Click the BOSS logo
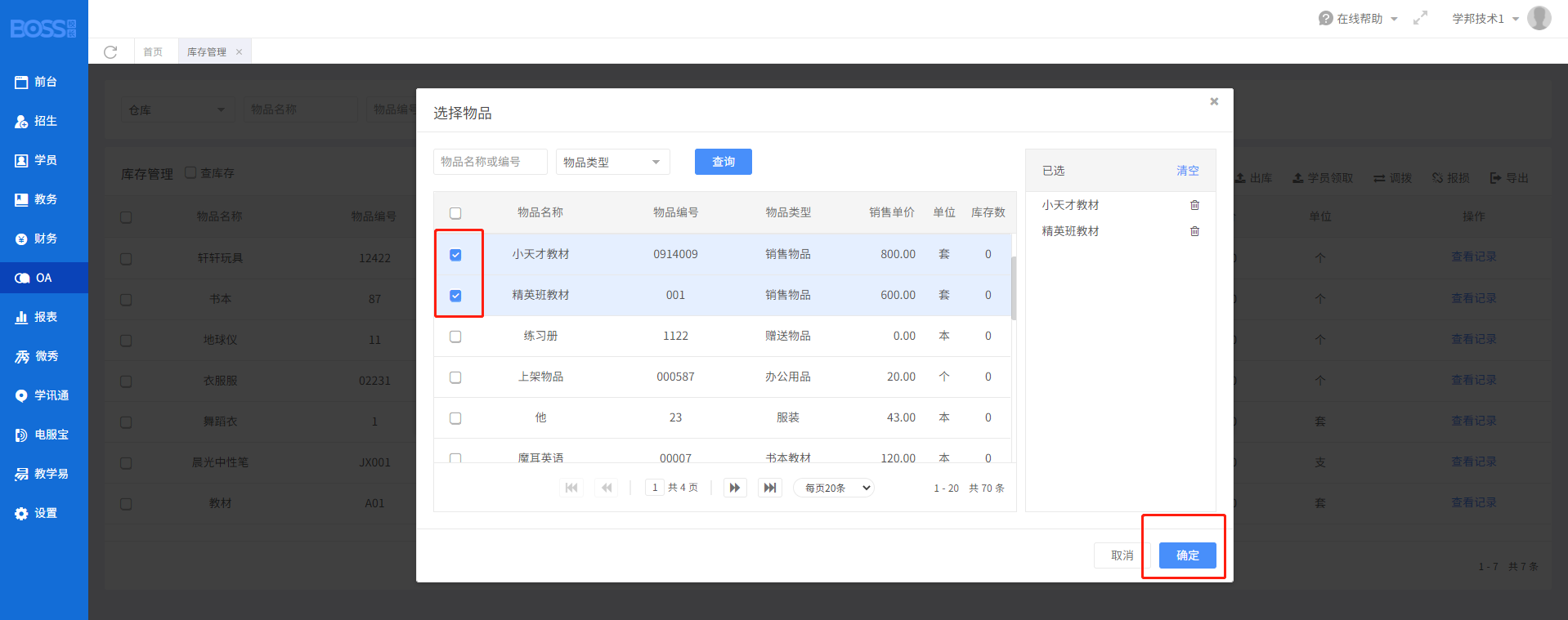Screen dimensions: 1568x620 (x=43, y=29)
